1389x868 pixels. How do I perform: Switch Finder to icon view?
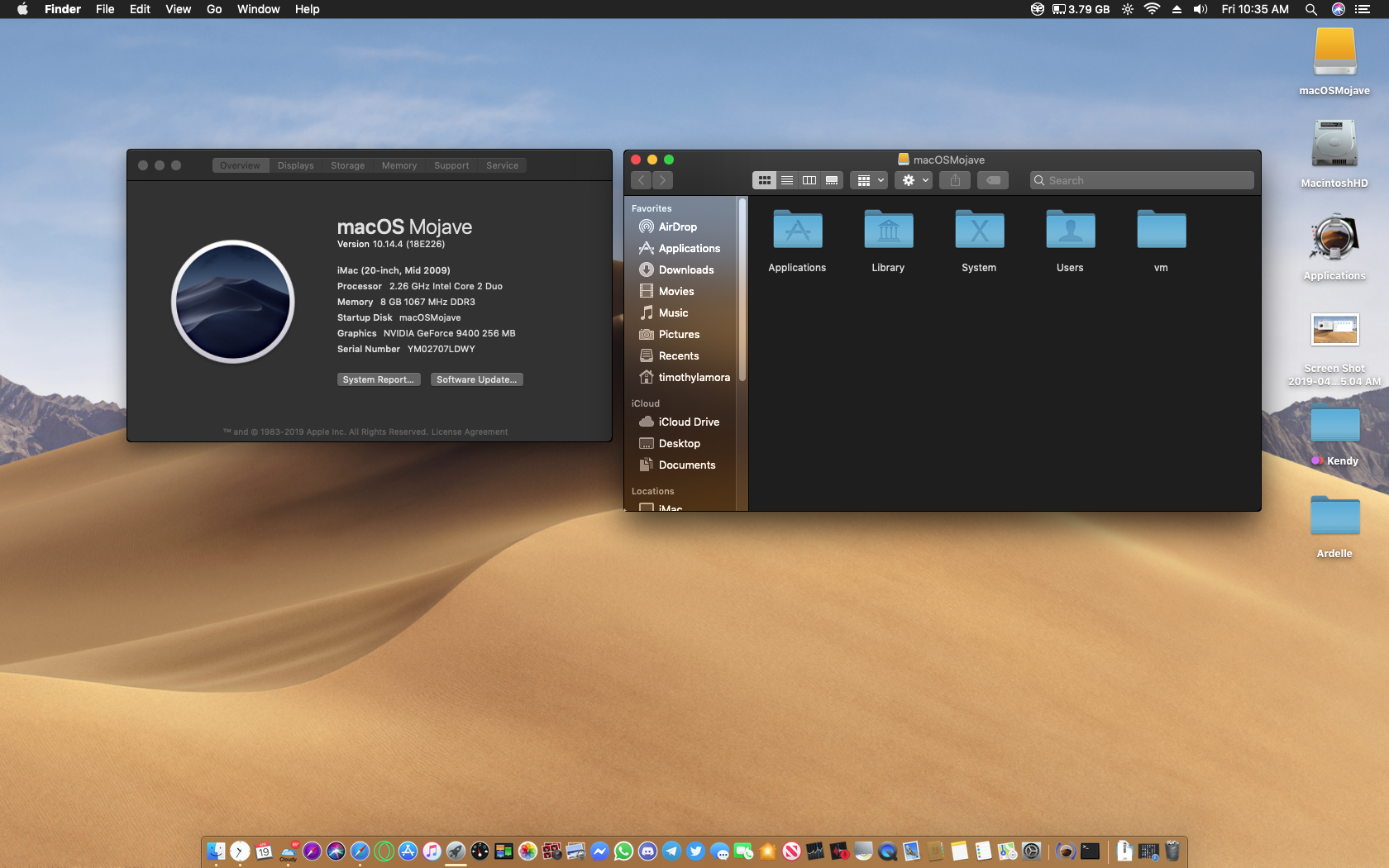764,180
